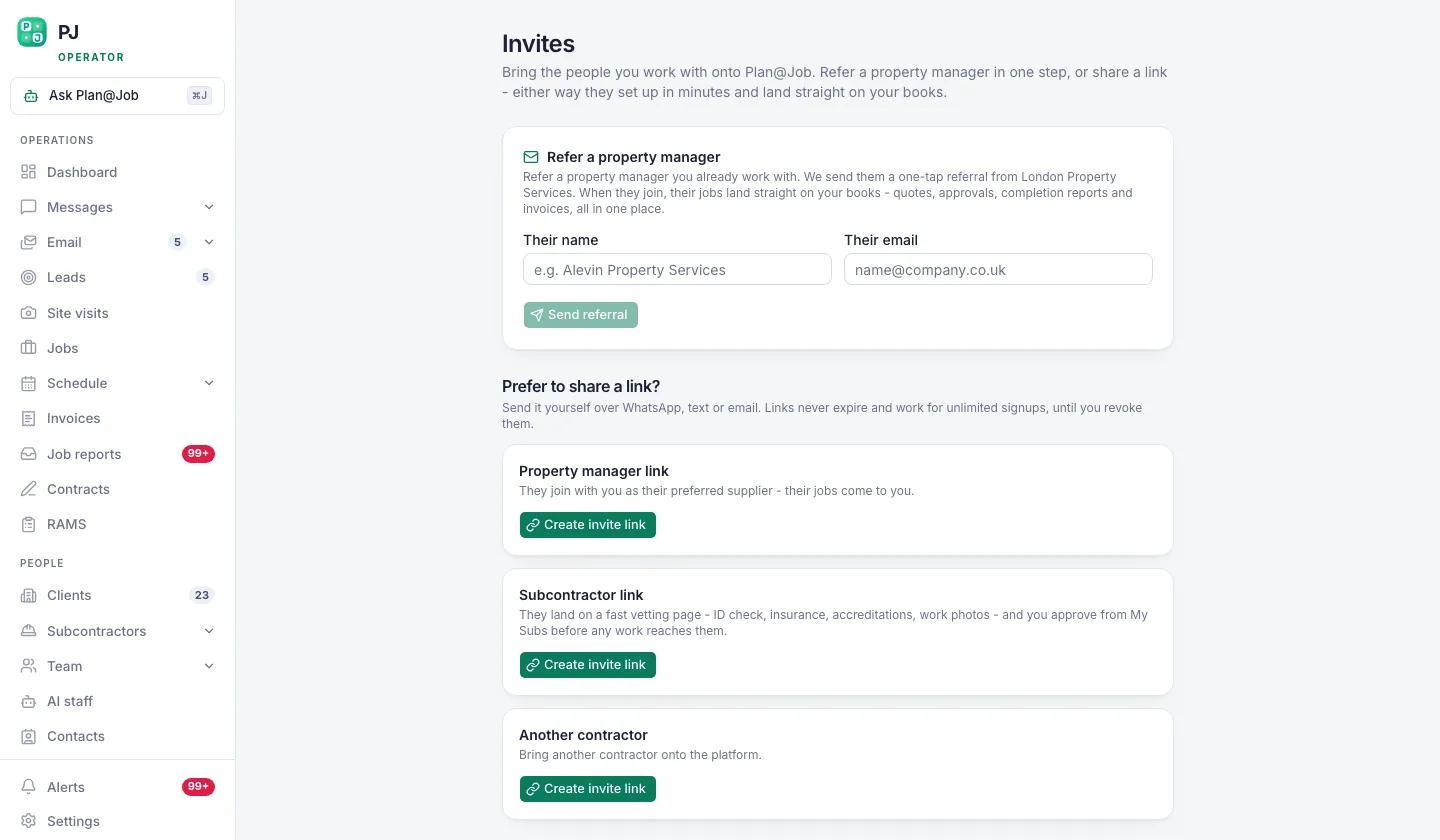
Task: Click the 'Prefer to share a link?' heading
Action: pyautogui.click(x=581, y=387)
